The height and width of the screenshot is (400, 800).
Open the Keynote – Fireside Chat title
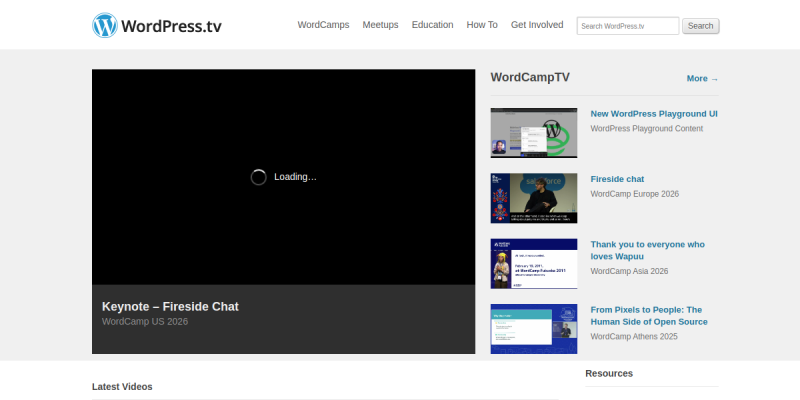[170, 307]
